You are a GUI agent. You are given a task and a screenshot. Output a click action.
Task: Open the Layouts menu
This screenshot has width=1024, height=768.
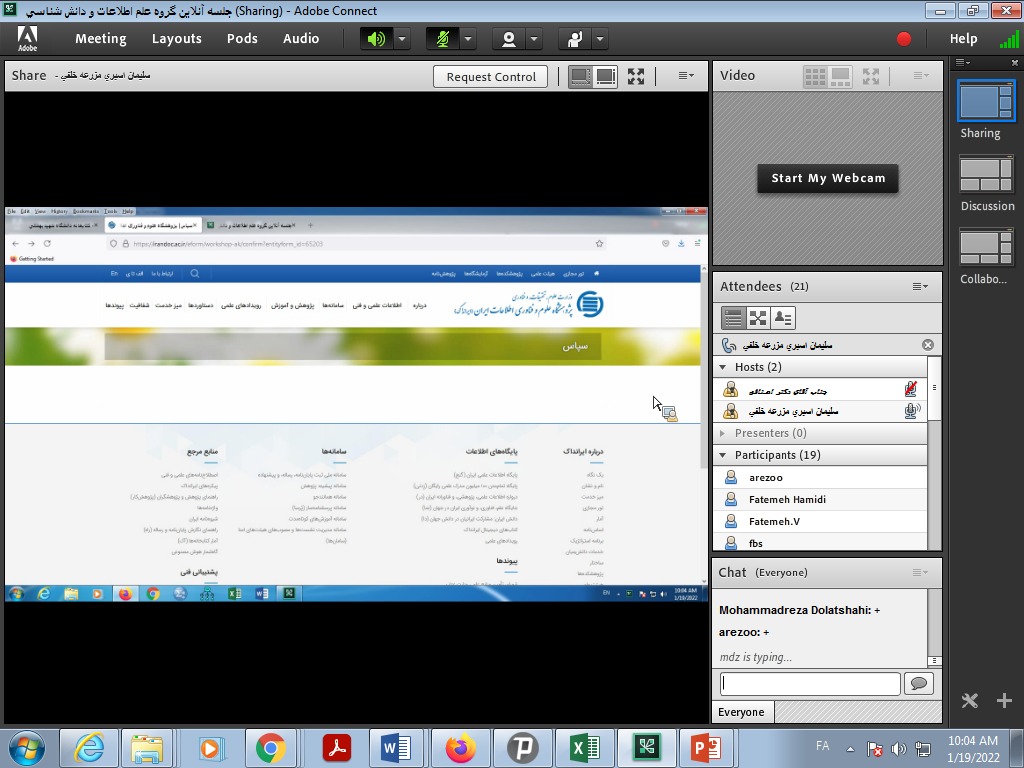177,39
